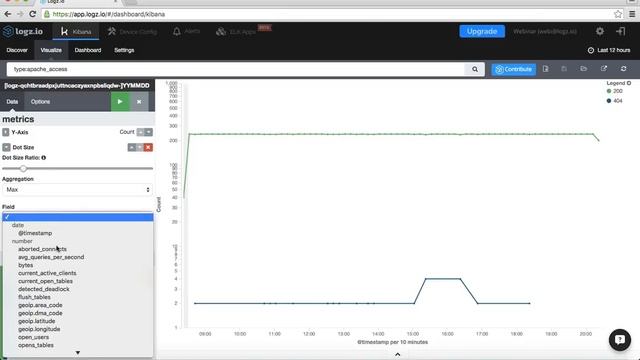The height and width of the screenshot is (360, 640).
Task: Go to Visualize
Action: pos(51,50)
